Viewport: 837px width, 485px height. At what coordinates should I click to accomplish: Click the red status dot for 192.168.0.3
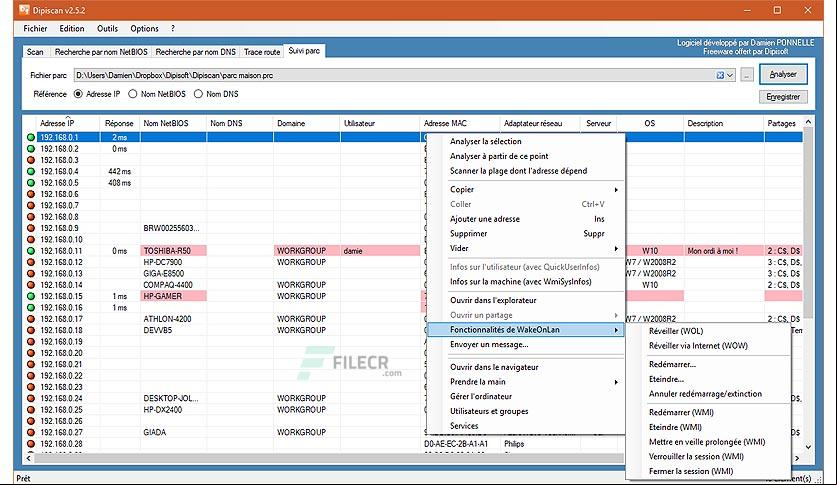pyautogui.click(x=31, y=160)
